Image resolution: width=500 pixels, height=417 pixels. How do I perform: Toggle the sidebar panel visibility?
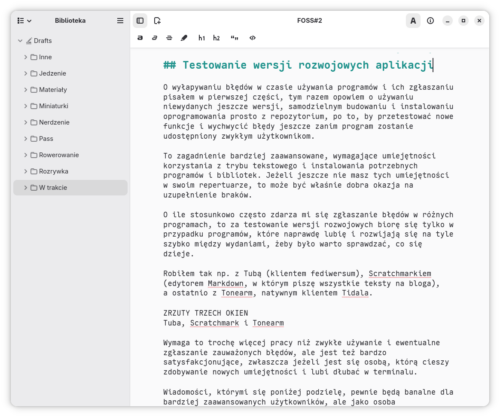[140, 21]
